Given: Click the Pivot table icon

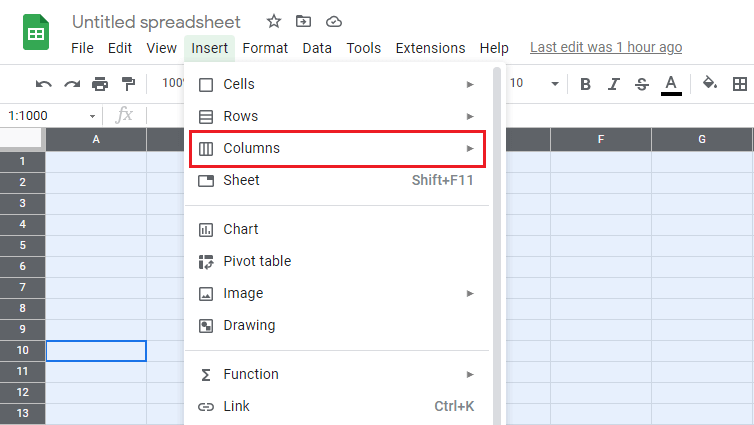Looking at the screenshot, I should tap(206, 262).
